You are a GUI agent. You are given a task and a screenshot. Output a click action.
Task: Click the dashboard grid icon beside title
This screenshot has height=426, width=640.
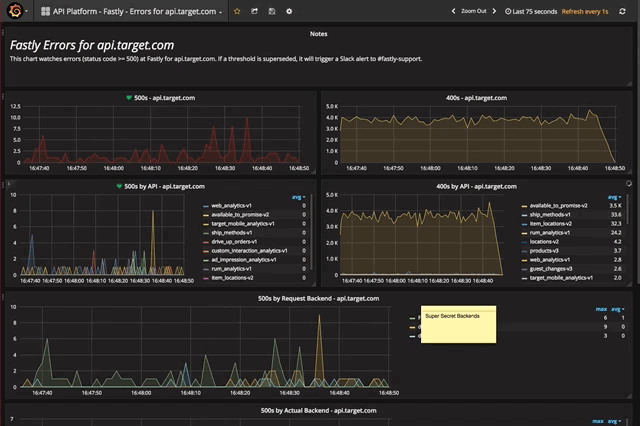click(45, 11)
